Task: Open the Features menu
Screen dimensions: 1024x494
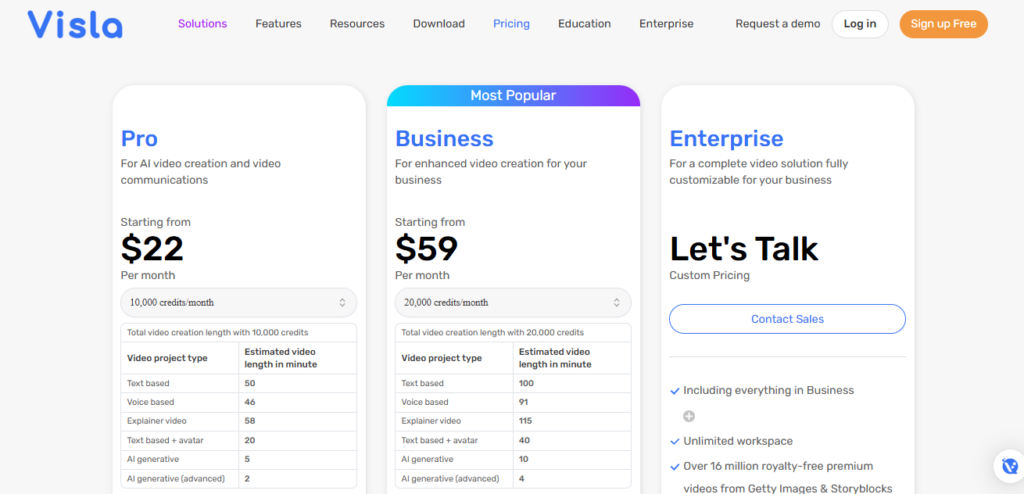Action: [278, 24]
